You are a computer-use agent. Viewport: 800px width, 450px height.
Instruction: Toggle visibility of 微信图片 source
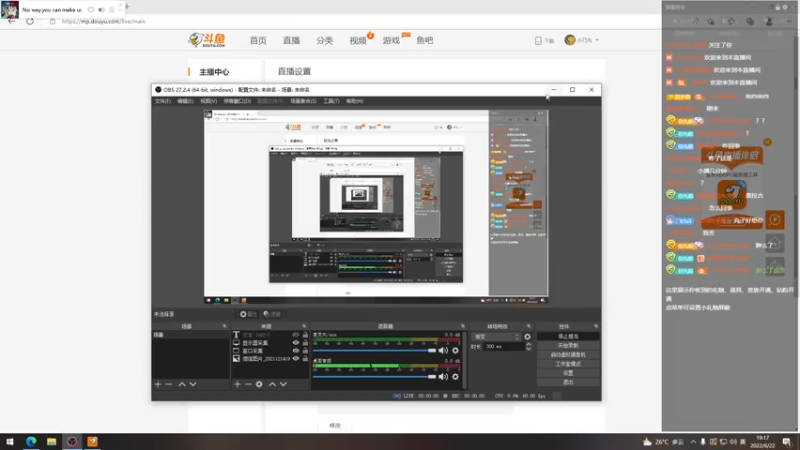click(295, 359)
